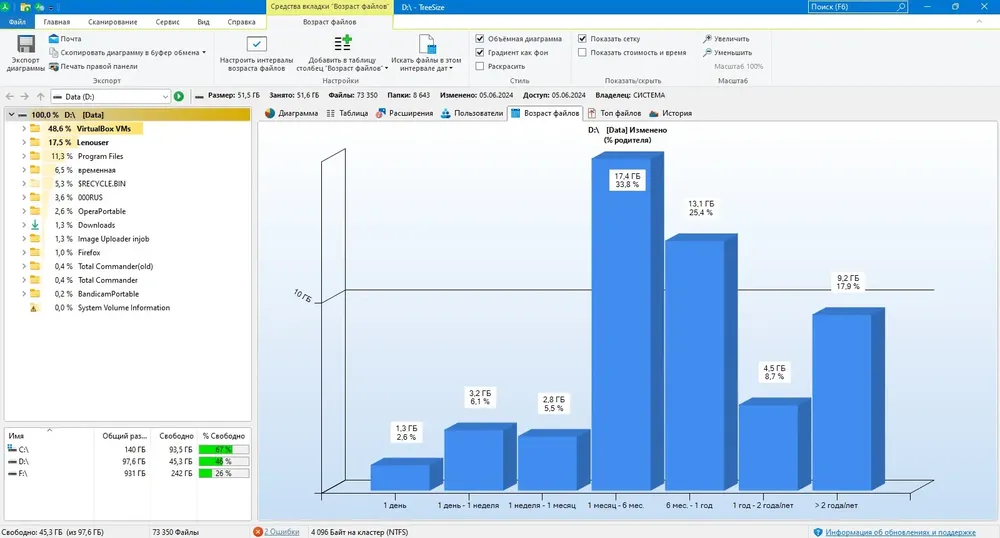Open Информация об обновлениях и поддержке link
1000x538 pixels.
click(x=900, y=532)
